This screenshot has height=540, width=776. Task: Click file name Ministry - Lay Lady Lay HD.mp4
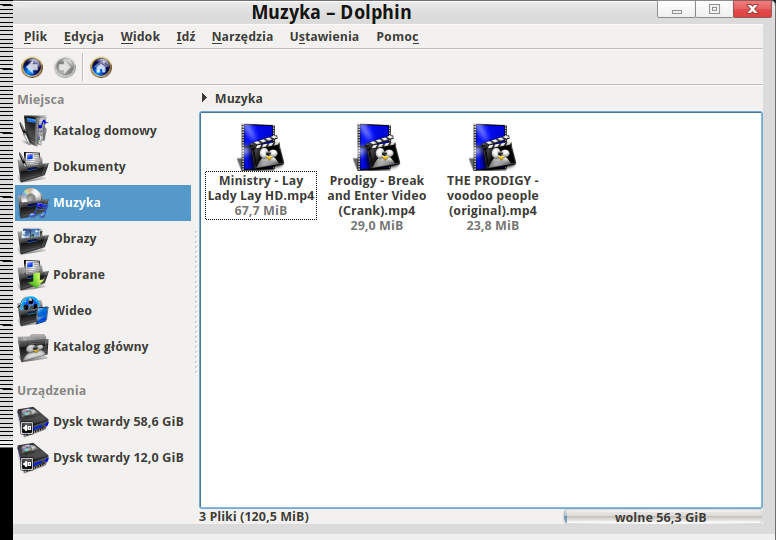[261, 188]
